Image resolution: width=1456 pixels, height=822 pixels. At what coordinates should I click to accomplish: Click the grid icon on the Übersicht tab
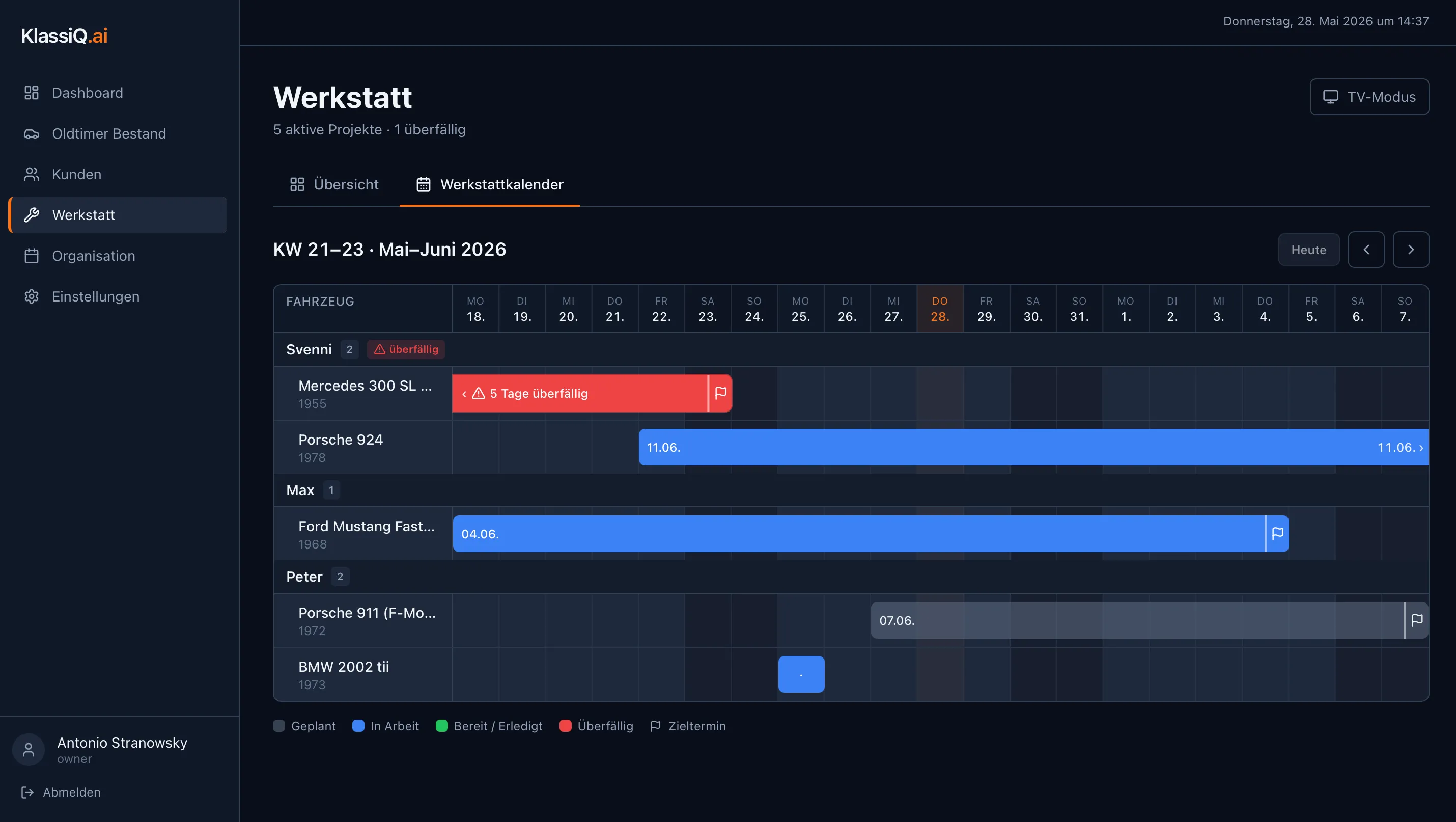(x=297, y=184)
